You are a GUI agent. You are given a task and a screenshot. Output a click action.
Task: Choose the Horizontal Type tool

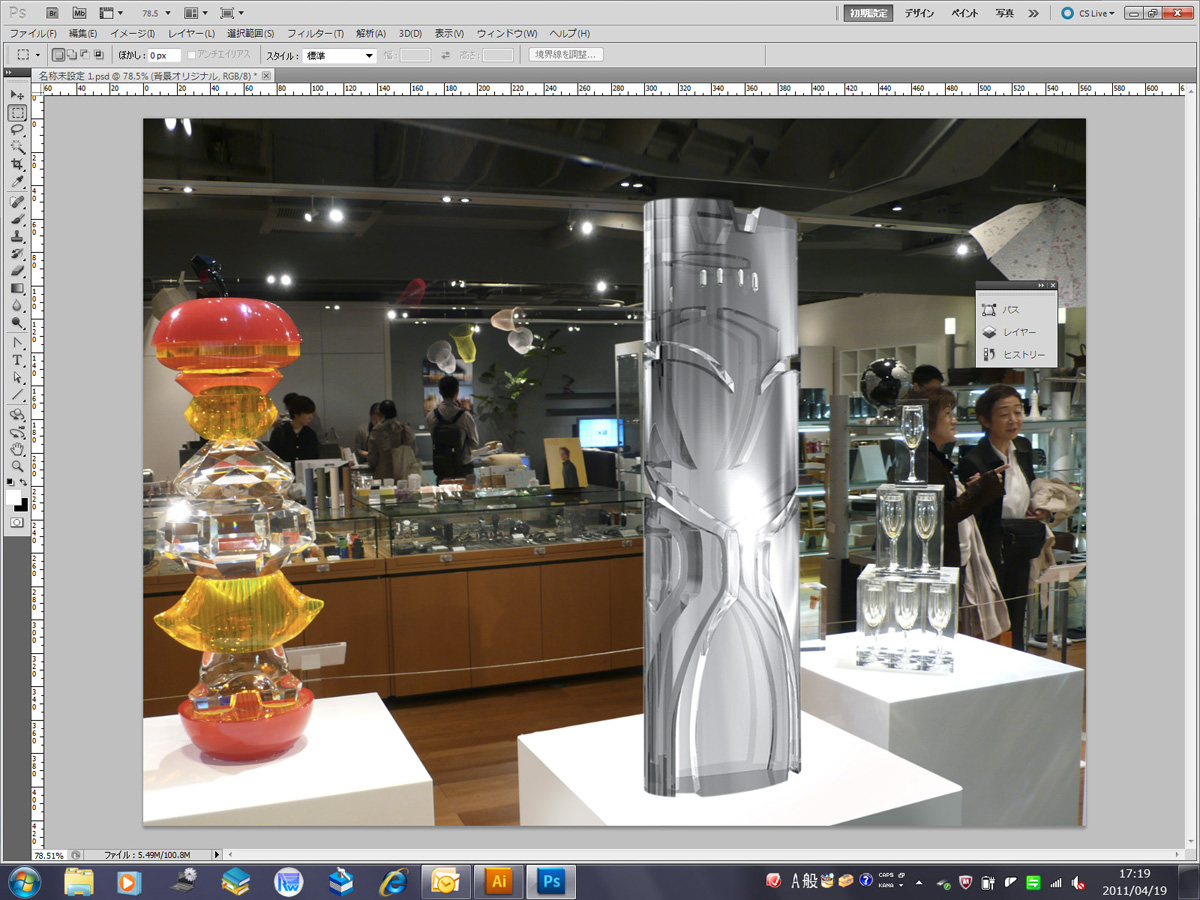(x=17, y=360)
